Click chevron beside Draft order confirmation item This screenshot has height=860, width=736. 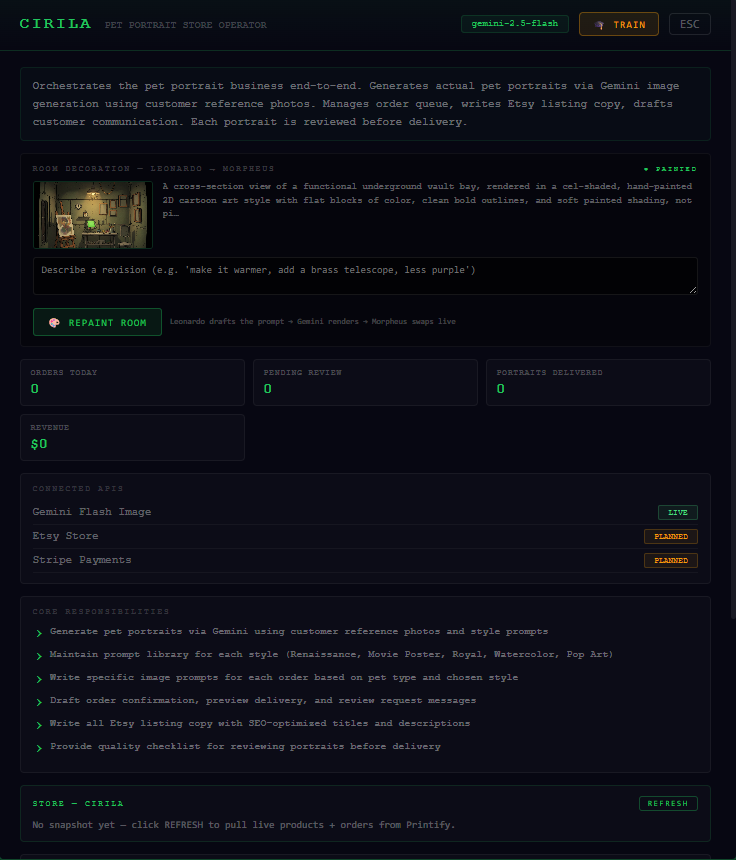tap(39, 702)
